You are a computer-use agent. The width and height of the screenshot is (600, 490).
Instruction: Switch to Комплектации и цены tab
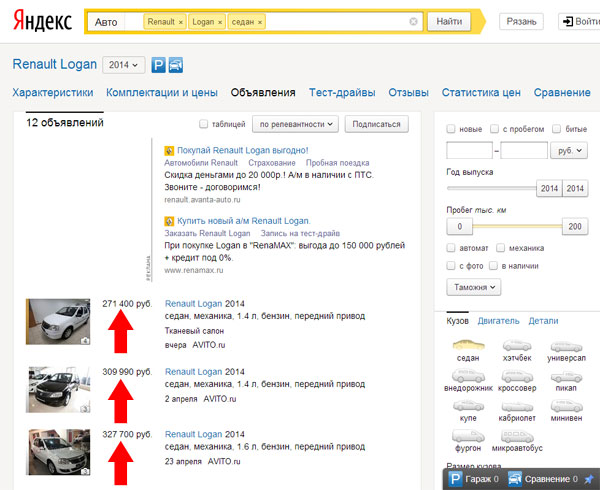[x=162, y=93]
